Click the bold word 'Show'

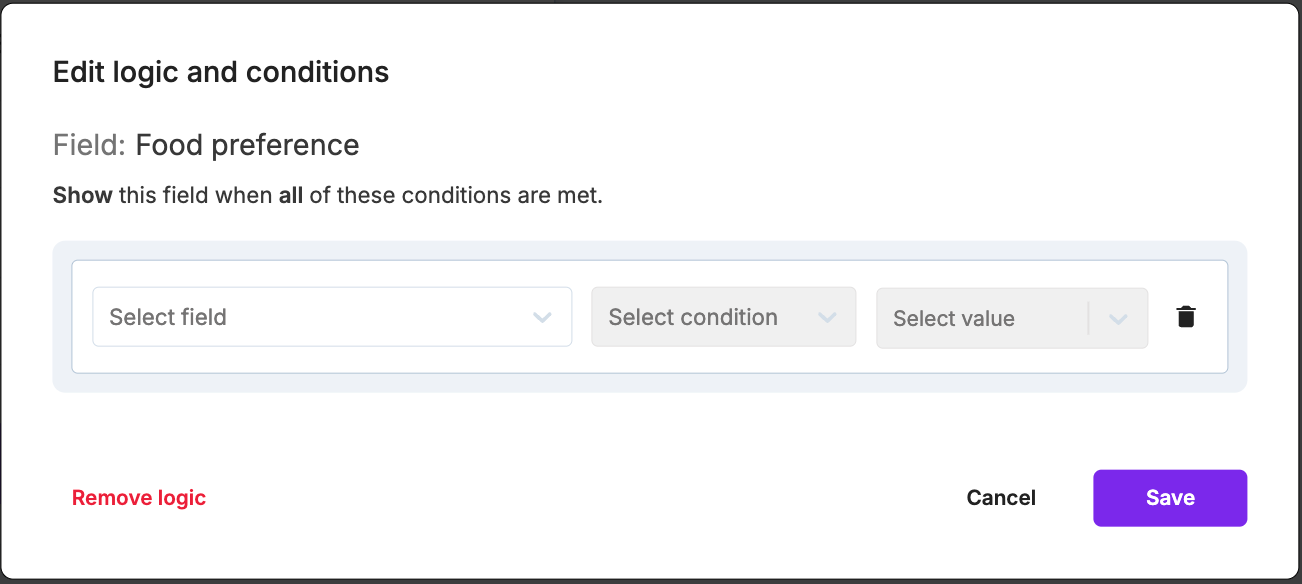82,195
